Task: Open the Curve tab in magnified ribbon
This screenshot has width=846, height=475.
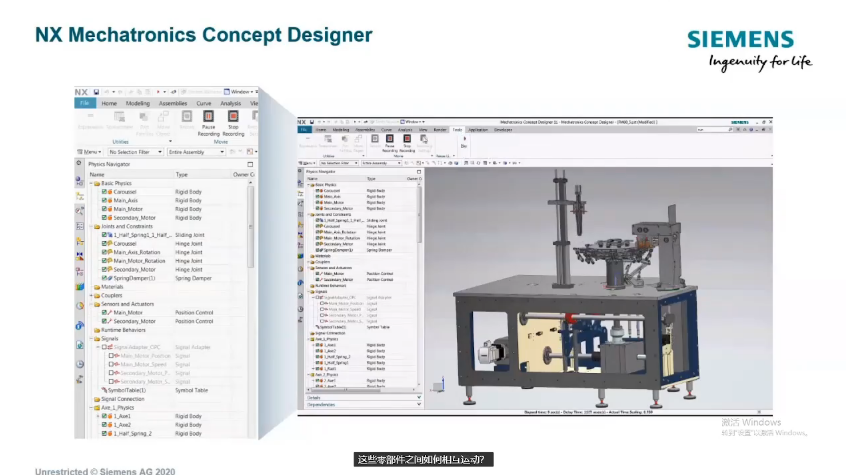Action: pos(203,103)
